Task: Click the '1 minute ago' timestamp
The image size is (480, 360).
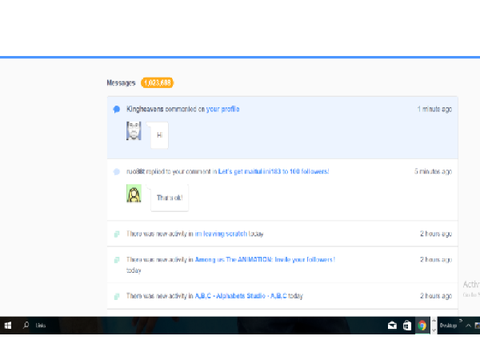Action: [x=435, y=109]
